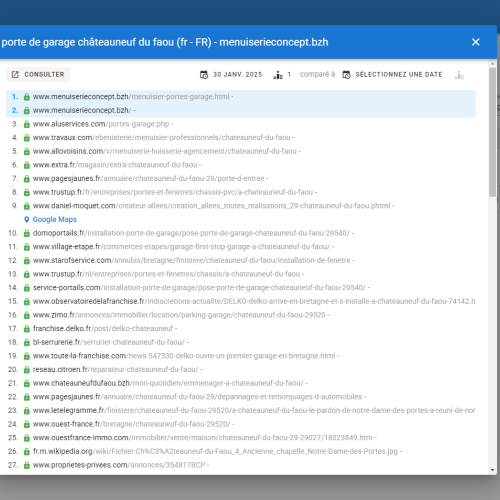This screenshot has width=500, height=500.
Task: Open the 30 JANV. 2025 date picker
Action: point(231,74)
